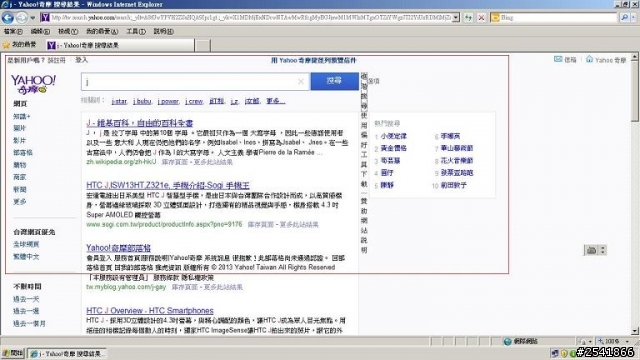Open the J - 維基百科 search result
640x360 pixels.
point(140,123)
